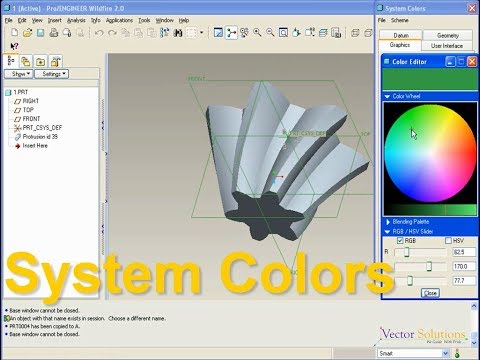Pick a color on the color wheel

point(430,154)
